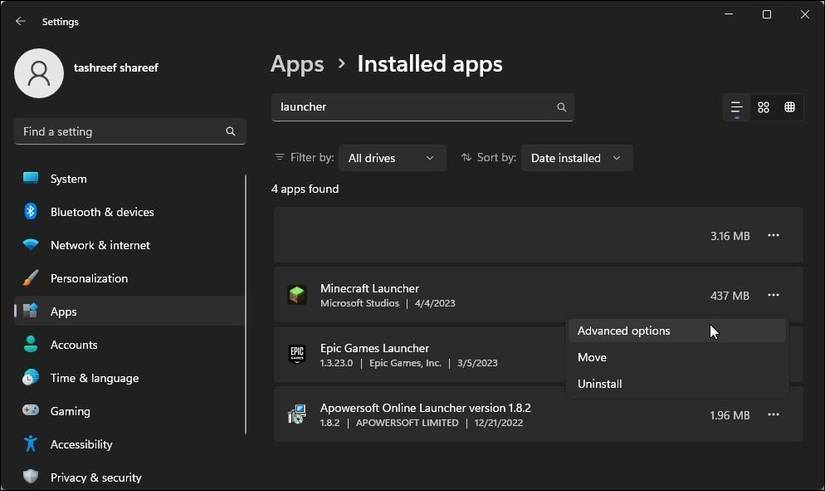The height and width of the screenshot is (491, 825).
Task: Open the more options menu for Apowersoft Online Launcher
Action: (773, 415)
